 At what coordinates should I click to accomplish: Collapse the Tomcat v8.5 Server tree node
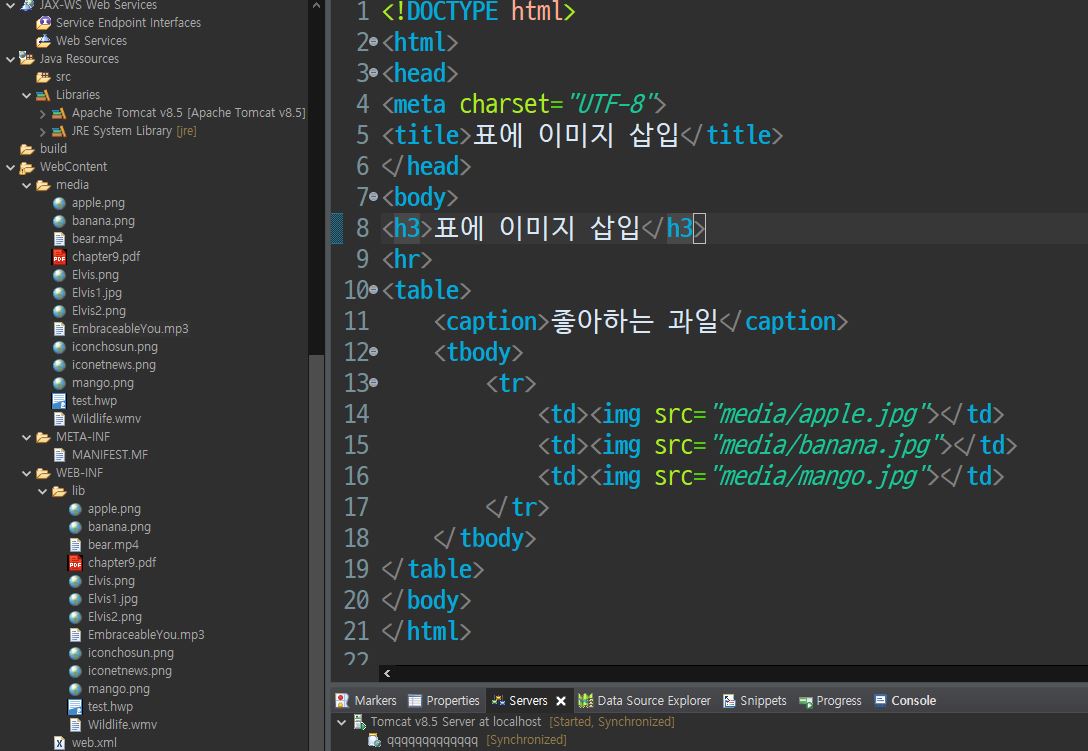pos(340,721)
